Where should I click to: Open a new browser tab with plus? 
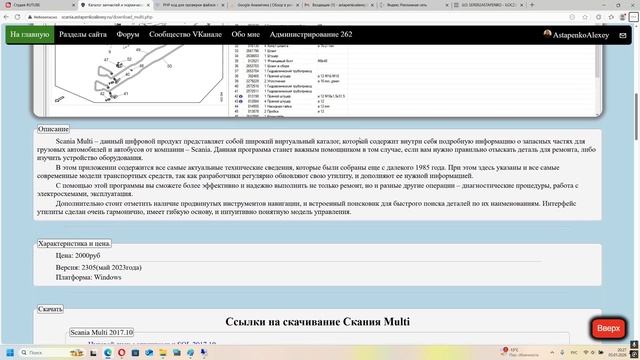pyautogui.click(x=532, y=5)
